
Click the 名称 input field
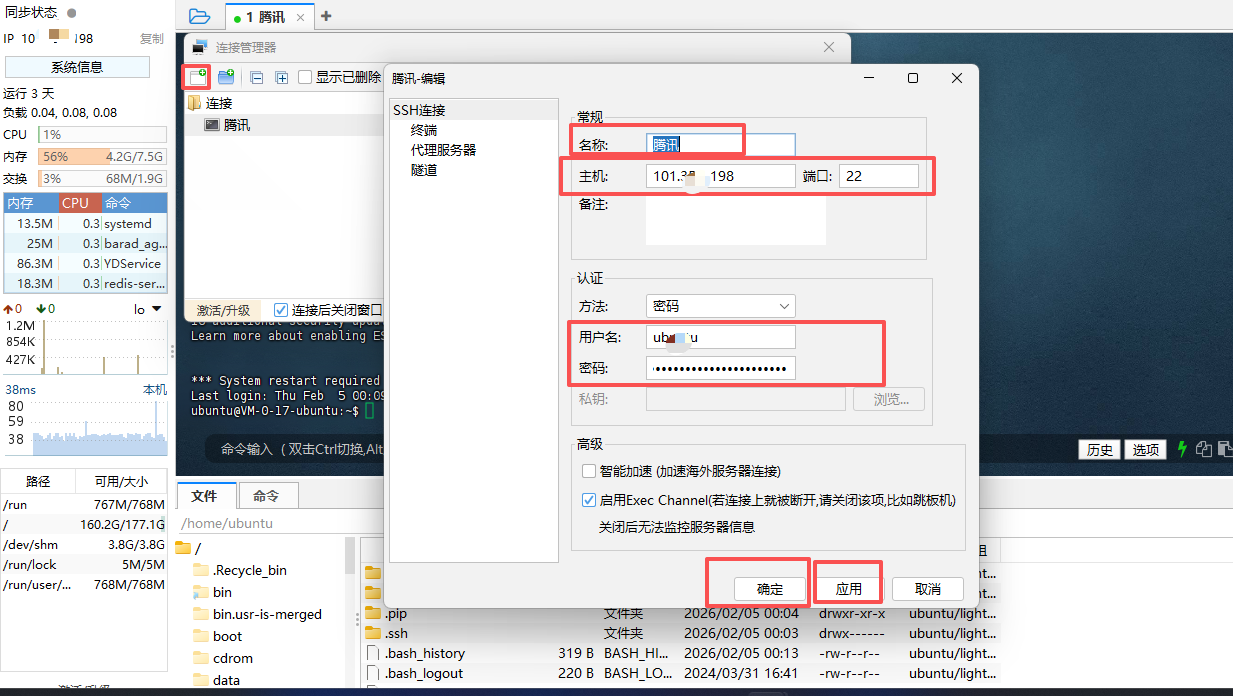click(720, 145)
